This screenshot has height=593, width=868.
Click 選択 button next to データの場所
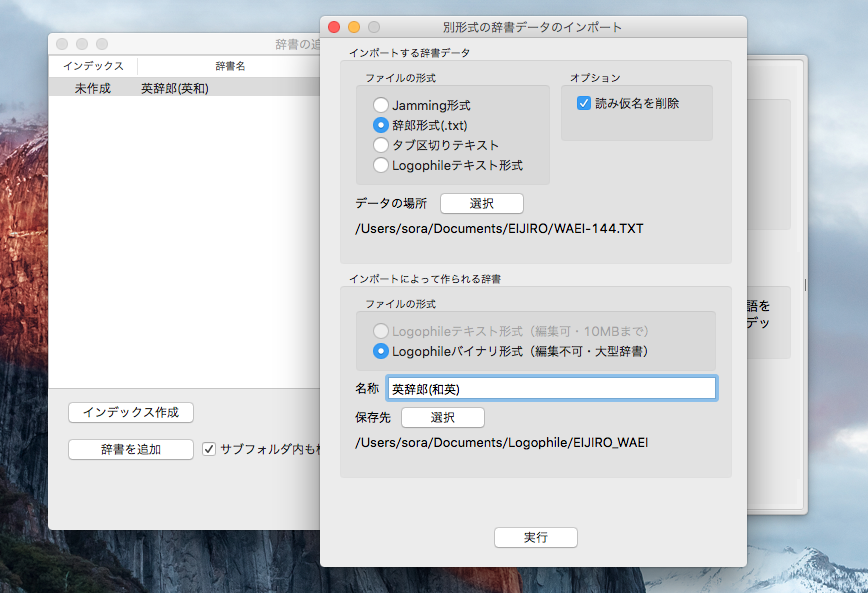coord(482,203)
